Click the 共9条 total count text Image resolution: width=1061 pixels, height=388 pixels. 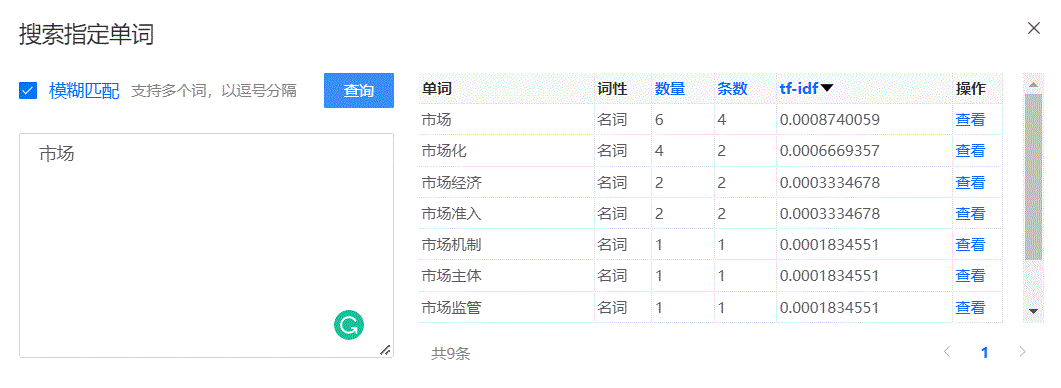point(451,353)
